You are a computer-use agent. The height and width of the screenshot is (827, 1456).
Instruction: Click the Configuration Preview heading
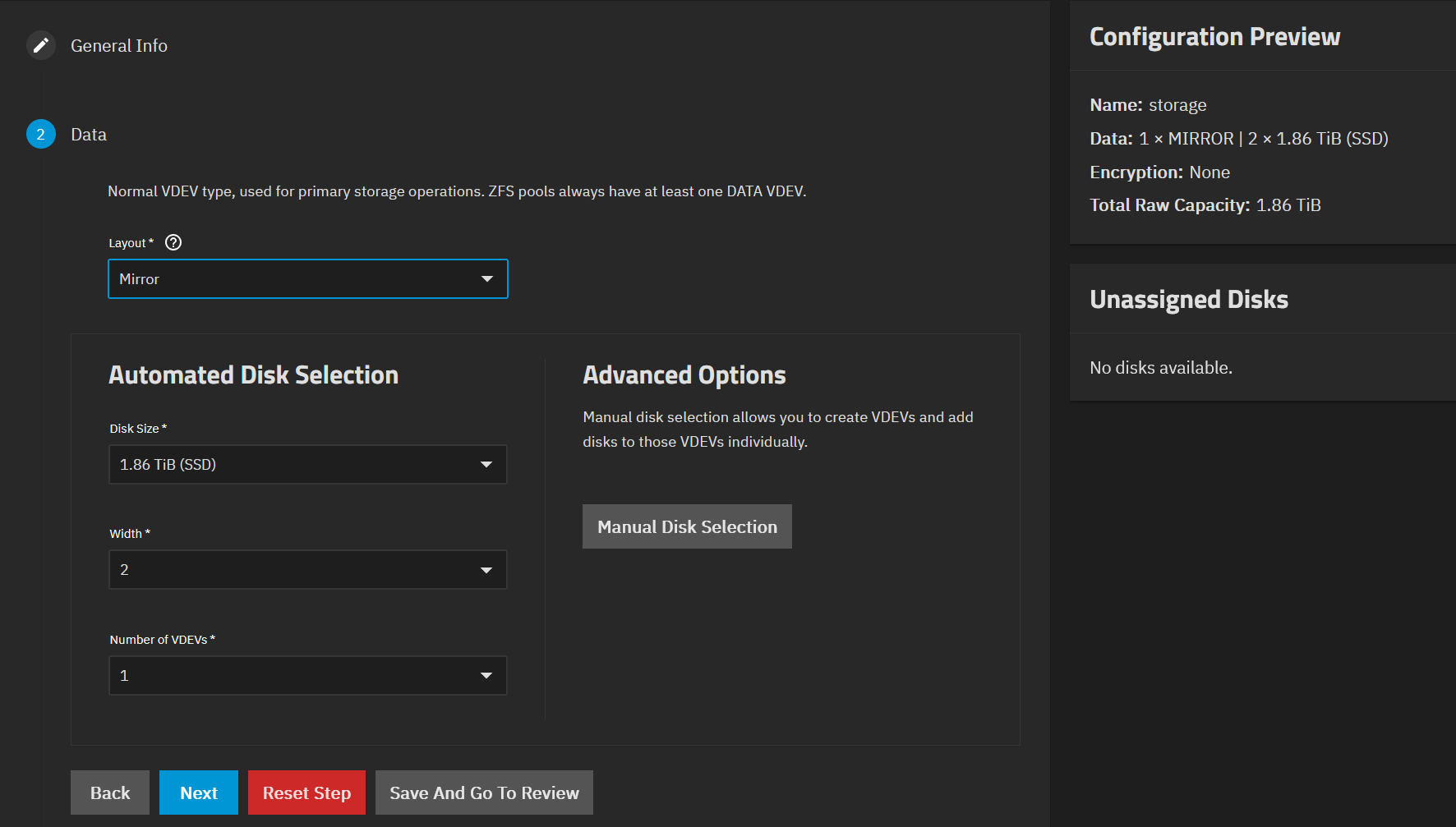click(1214, 37)
